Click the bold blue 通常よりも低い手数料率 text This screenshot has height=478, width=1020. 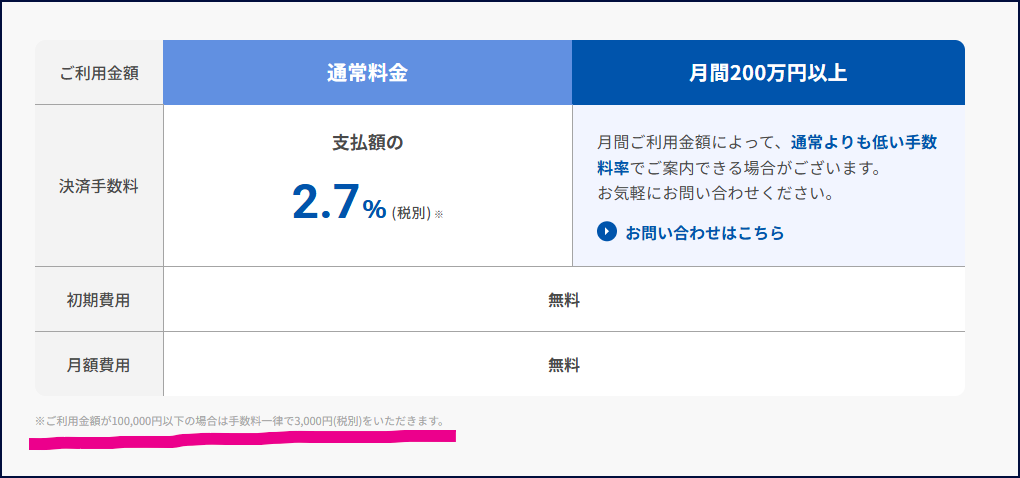click(863, 142)
